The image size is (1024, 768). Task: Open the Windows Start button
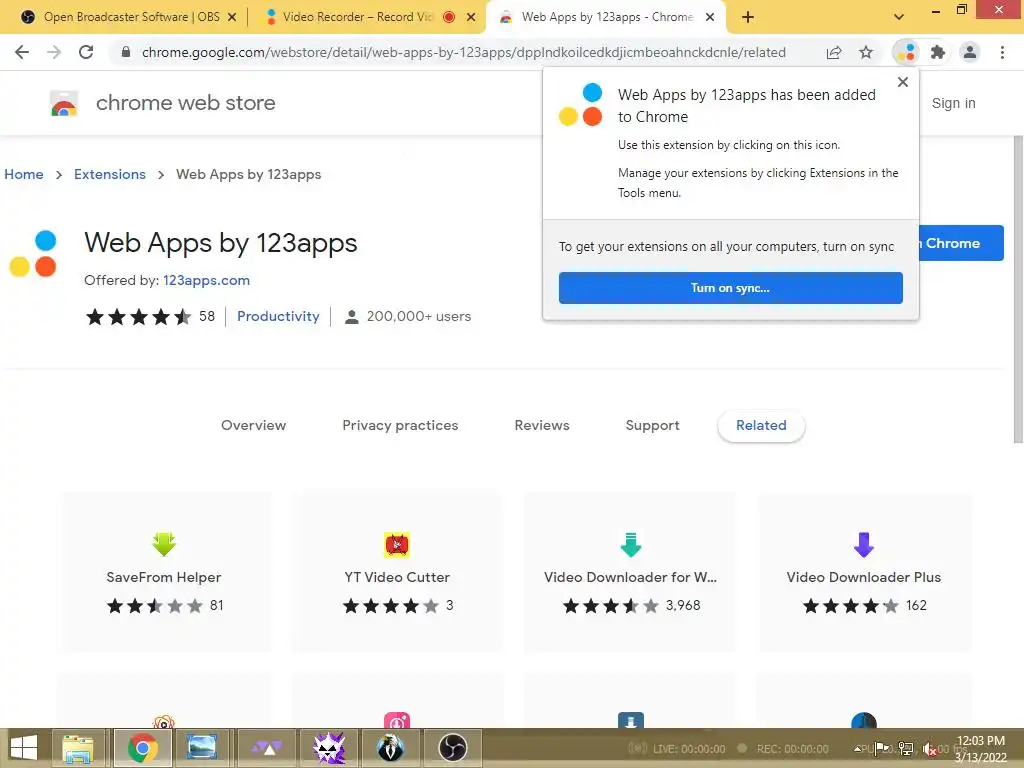tap(24, 748)
